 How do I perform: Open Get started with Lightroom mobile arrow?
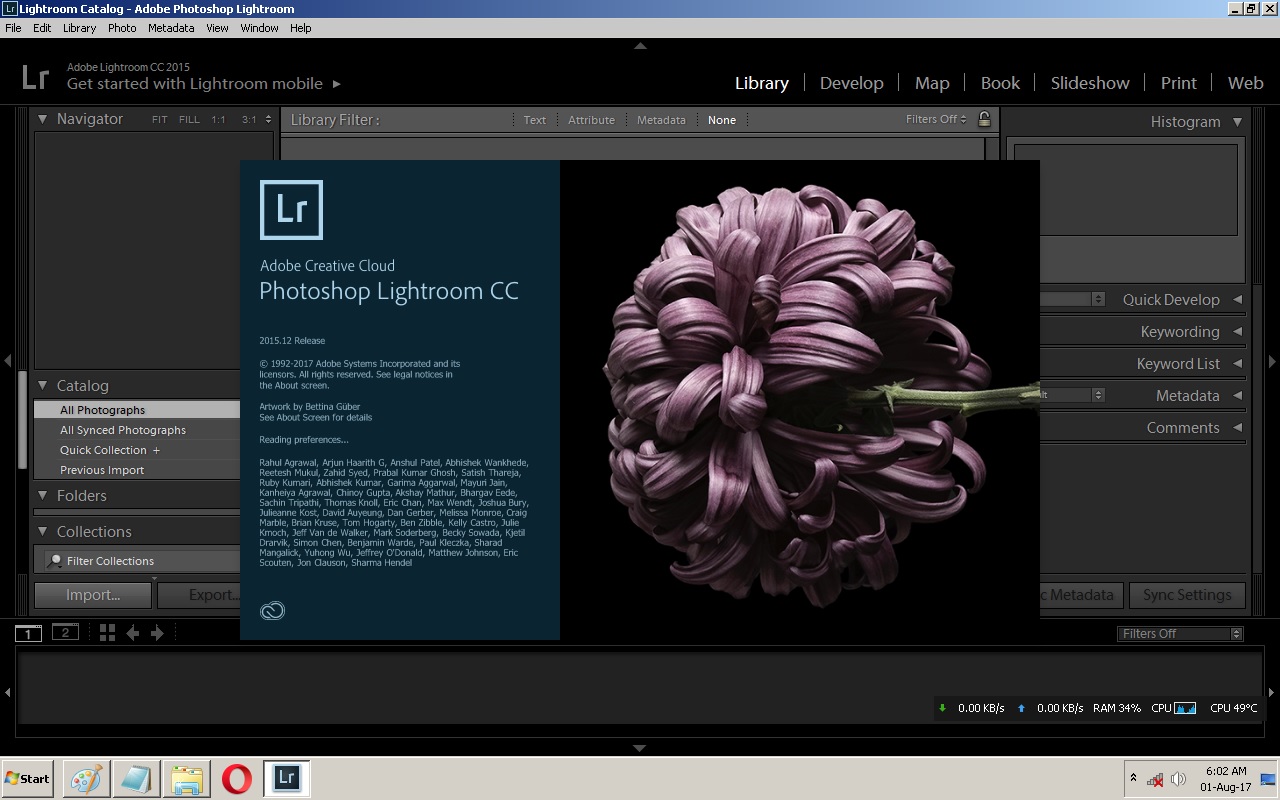[337, 84]
